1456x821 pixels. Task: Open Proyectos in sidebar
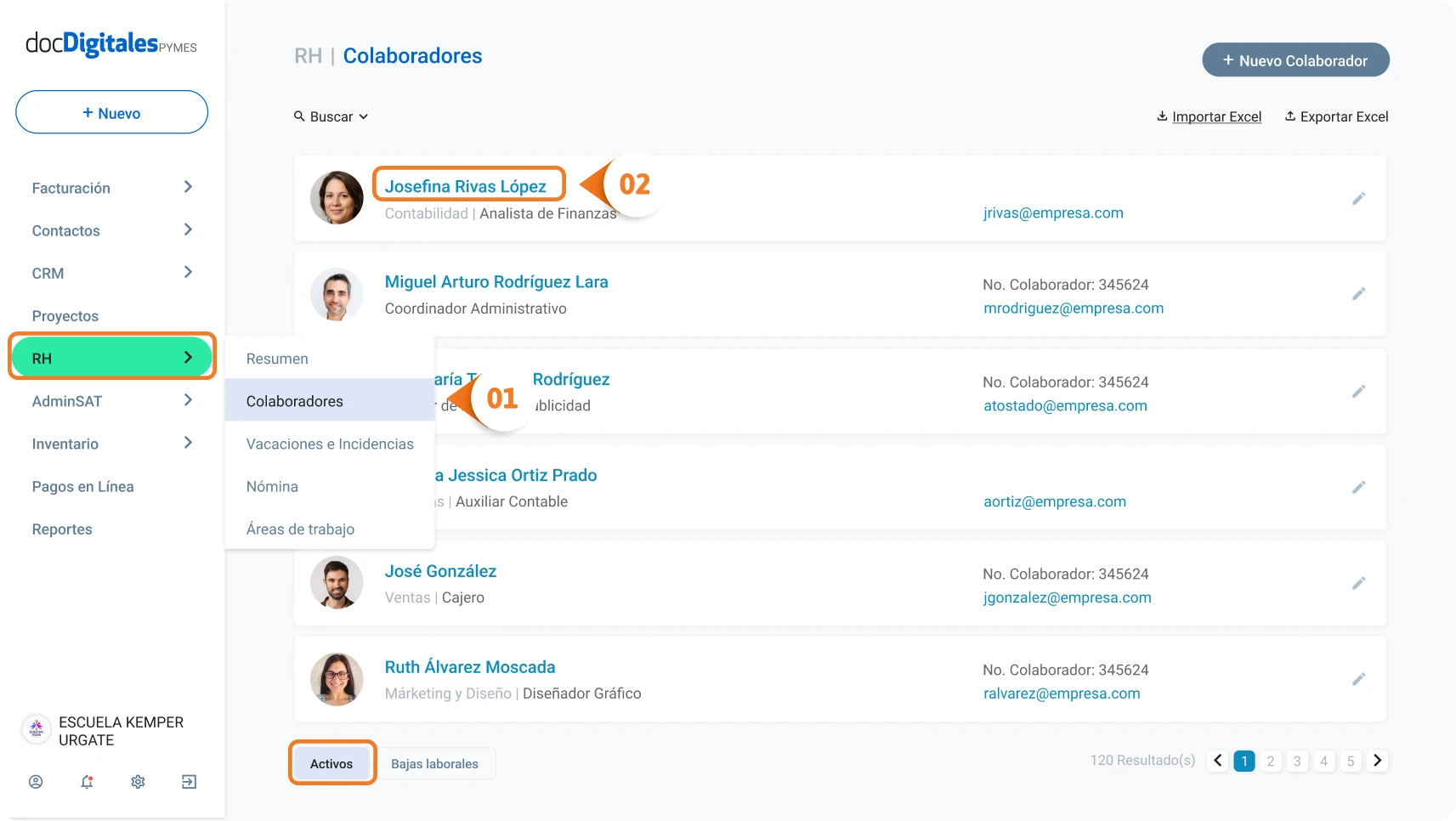pyautogui.click(x=65, y=316)
